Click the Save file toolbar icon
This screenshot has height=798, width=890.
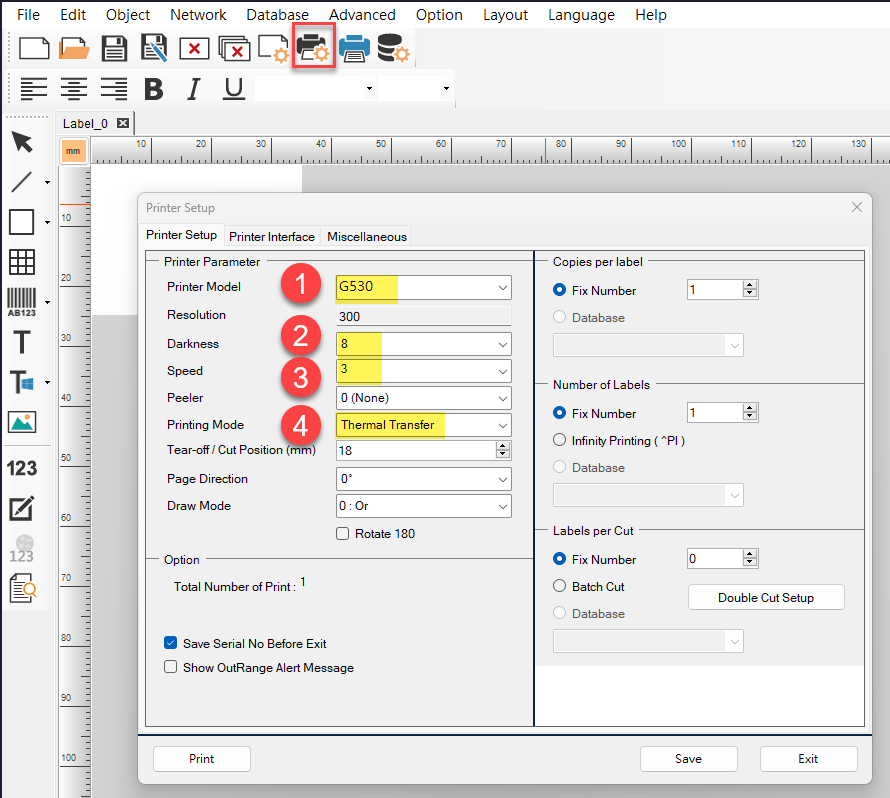coord(115,48)
